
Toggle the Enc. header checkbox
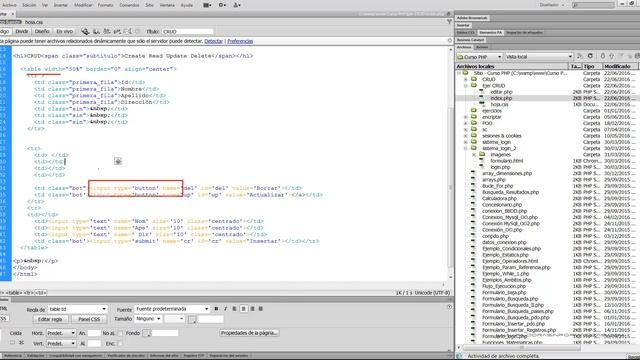pyautogui.click(x=120, y=344)
